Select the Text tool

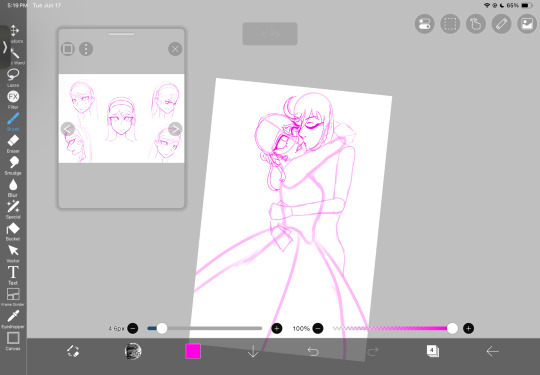pos(13,275)
